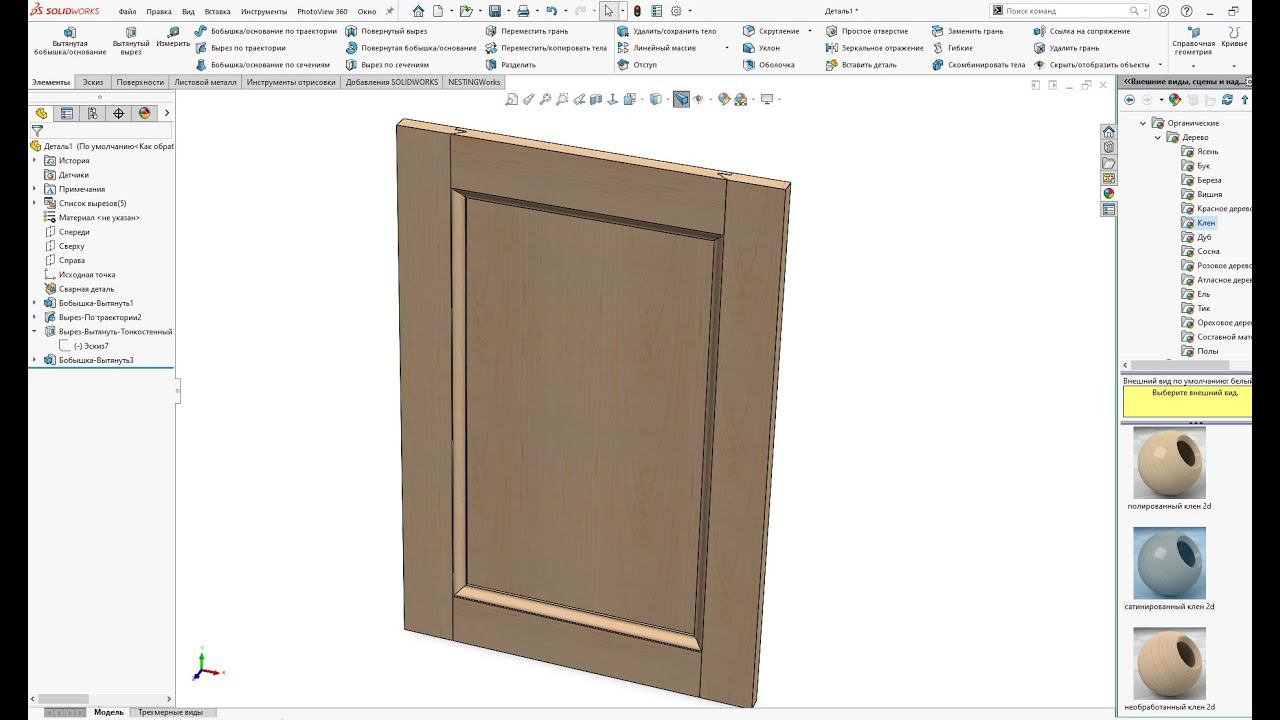This screenshot has height=720, width=1280.
Task: Open the Вставка menu
Action: tap(217, 12)
